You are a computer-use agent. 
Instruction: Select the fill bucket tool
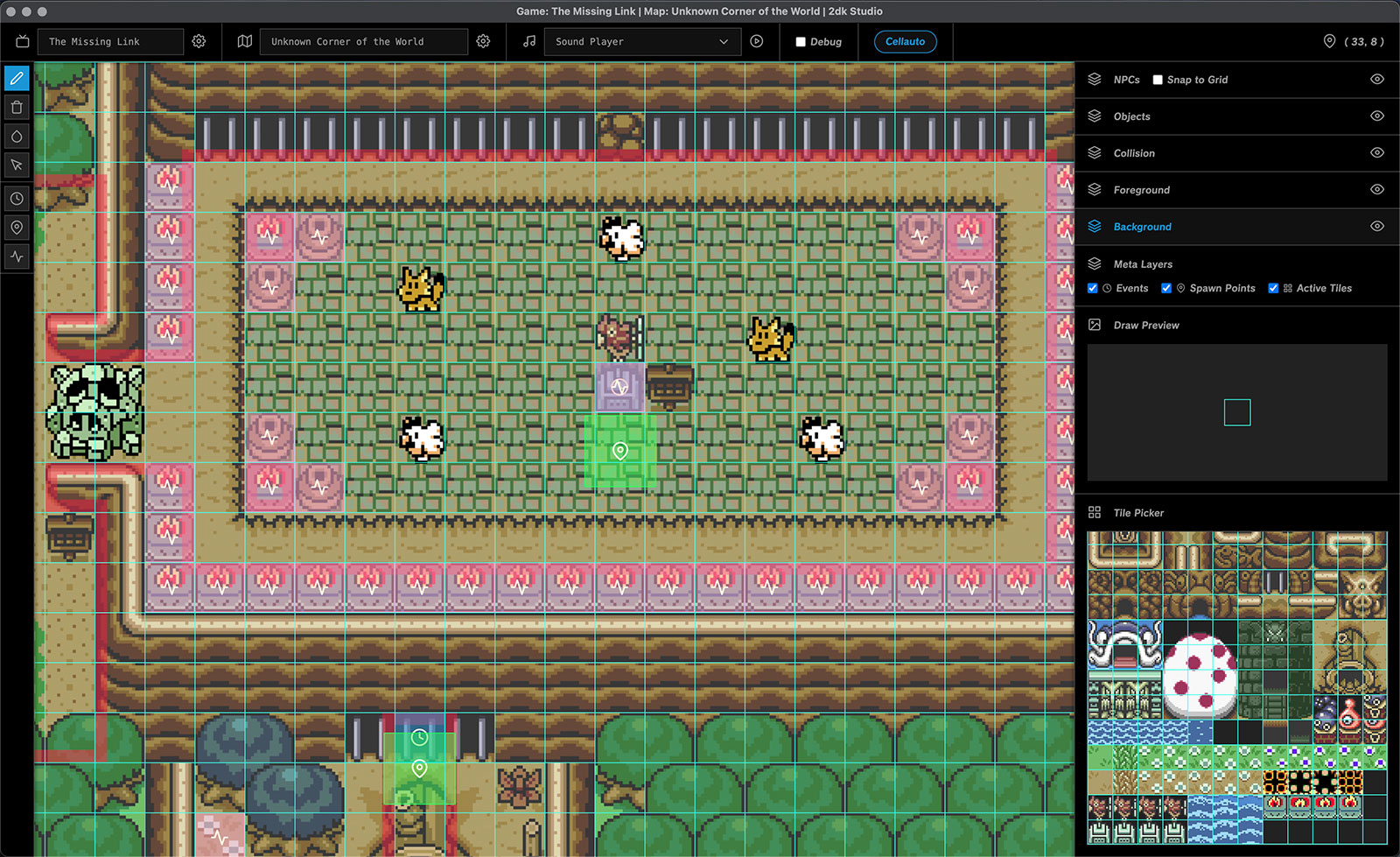point(17,137)
